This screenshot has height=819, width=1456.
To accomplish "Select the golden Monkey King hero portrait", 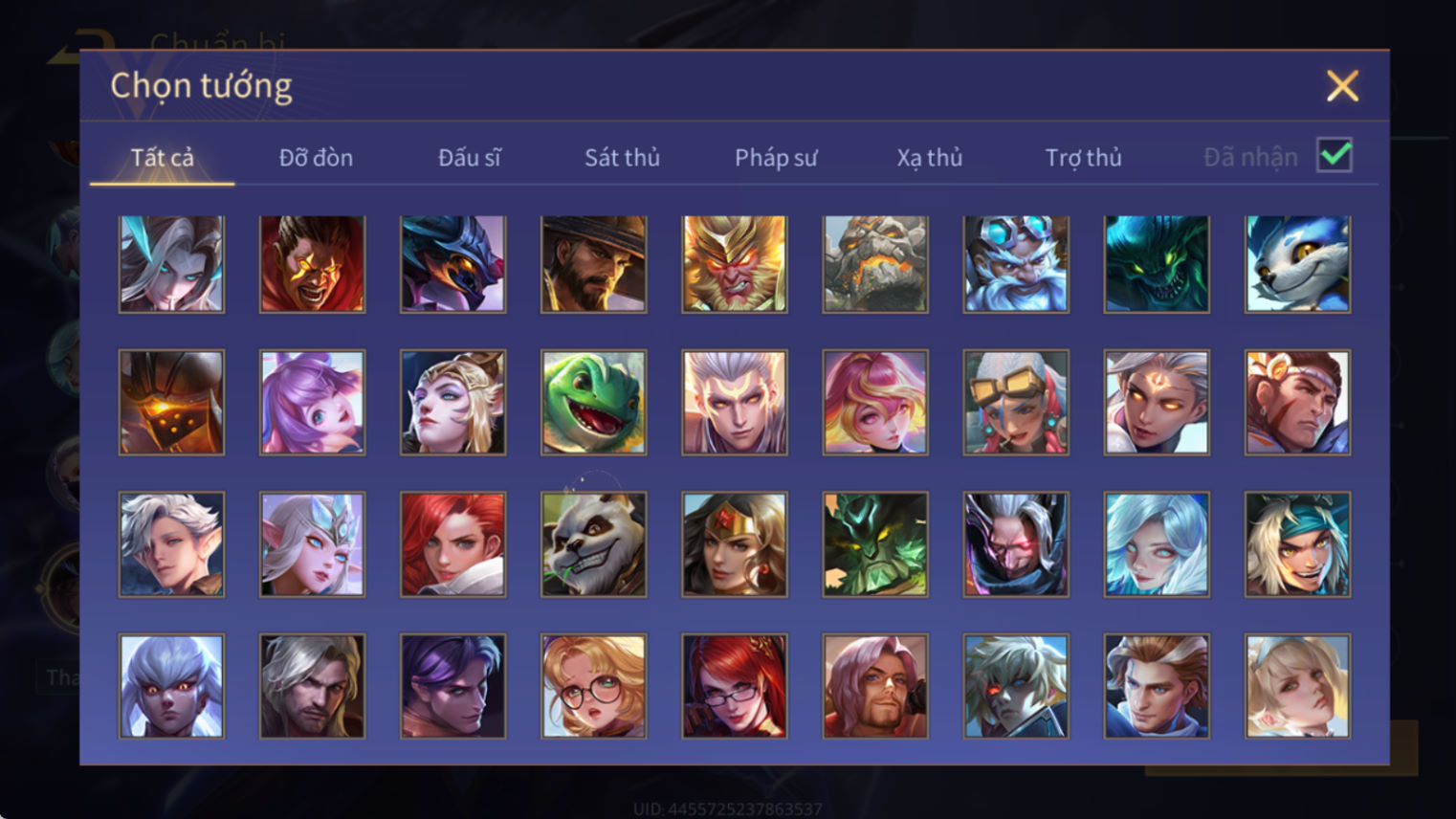I will point(734,264).
